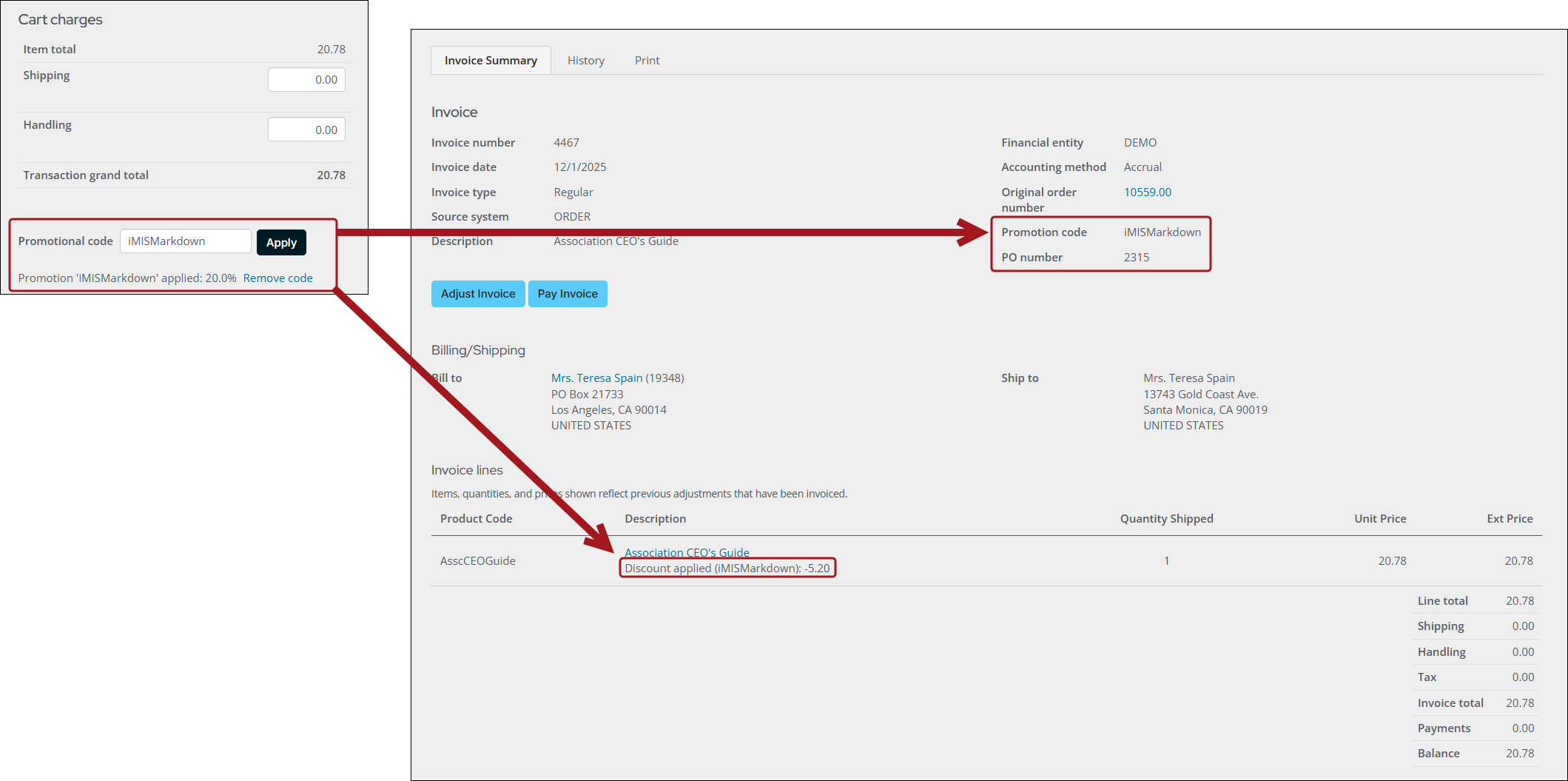
Task: Open the History tab
Action: click(x=585, y=61)
